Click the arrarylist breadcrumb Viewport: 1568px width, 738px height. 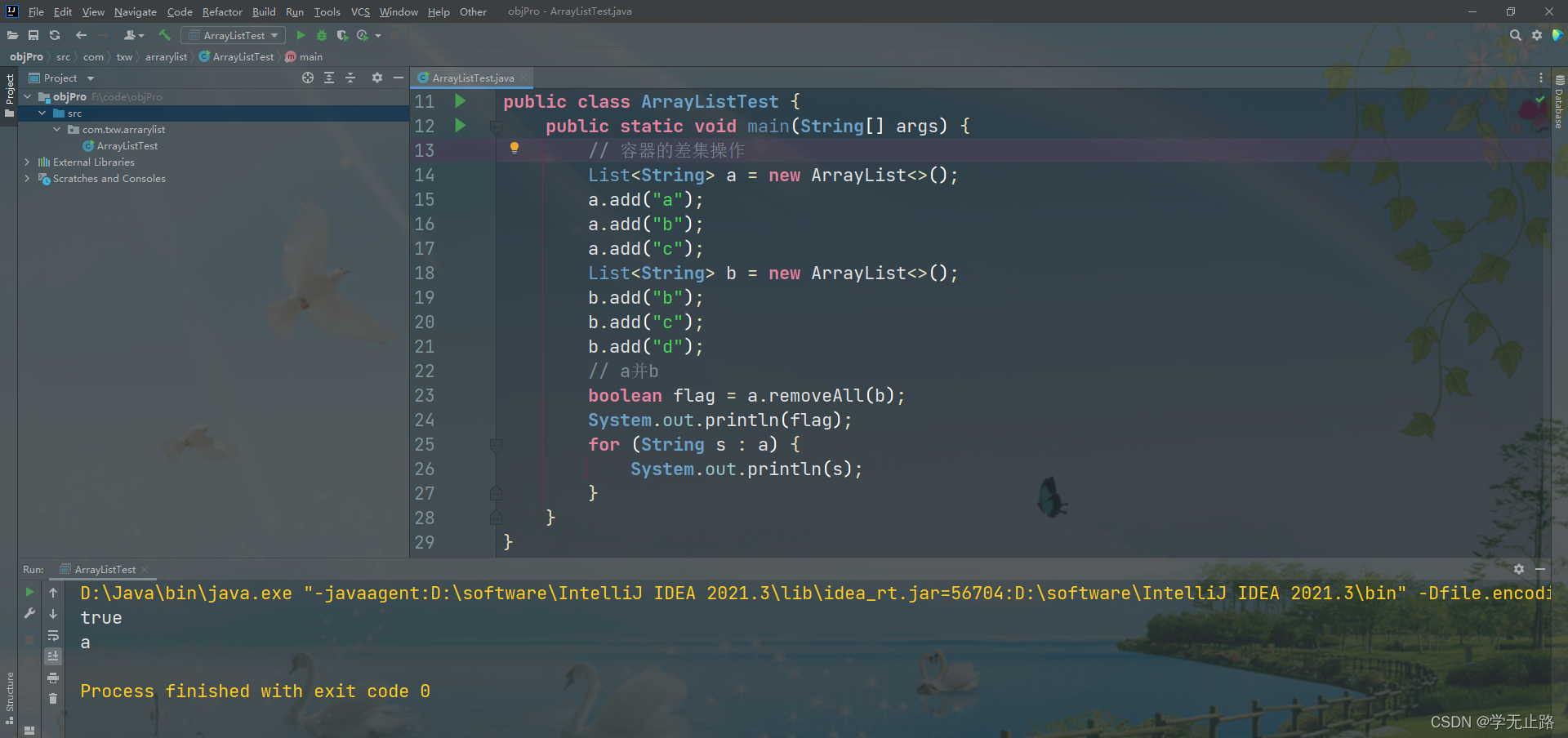(x=166, y=56)
